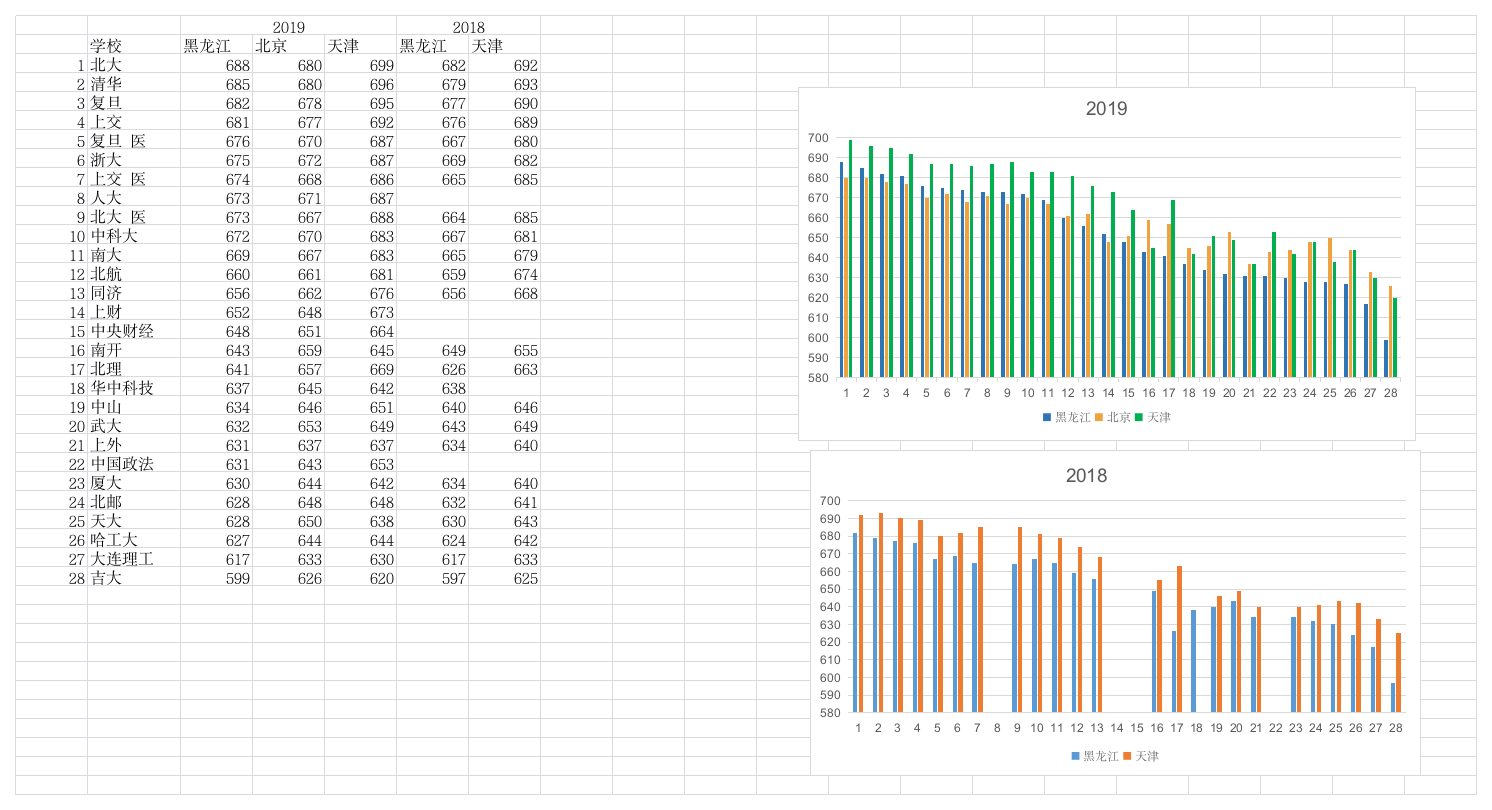Select the 复旦 医 school name cell
The height and width of the screenshot is (810, 1492).
(134, 141)
